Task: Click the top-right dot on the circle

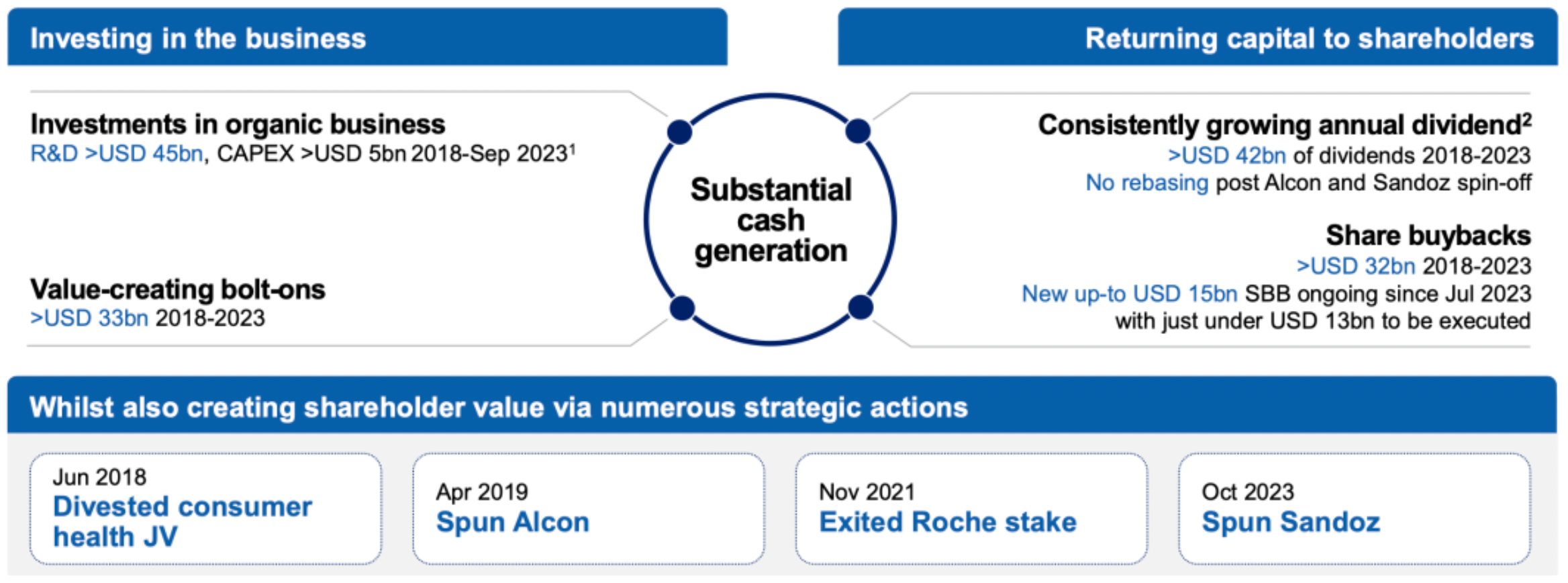Action: pos(858,131)
